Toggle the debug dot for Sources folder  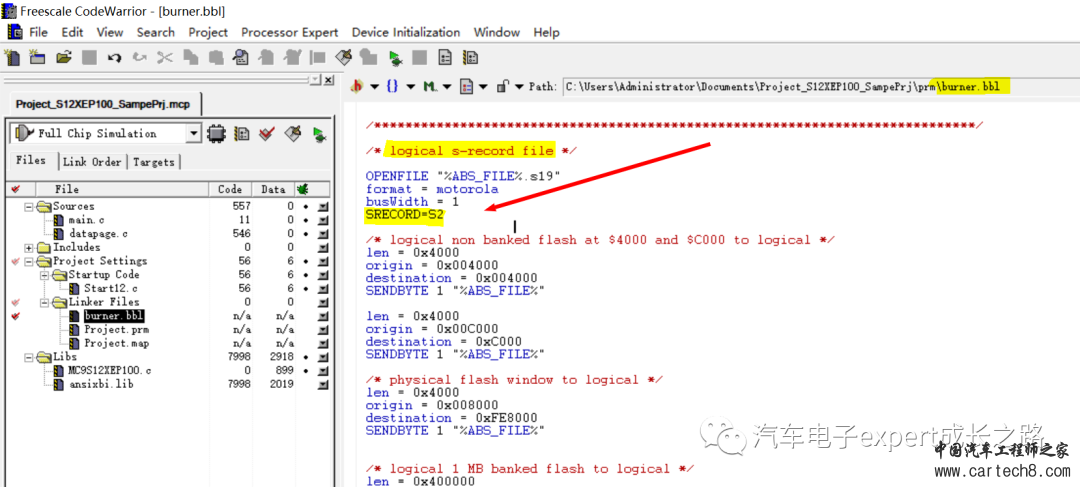(x=305, y=206)
